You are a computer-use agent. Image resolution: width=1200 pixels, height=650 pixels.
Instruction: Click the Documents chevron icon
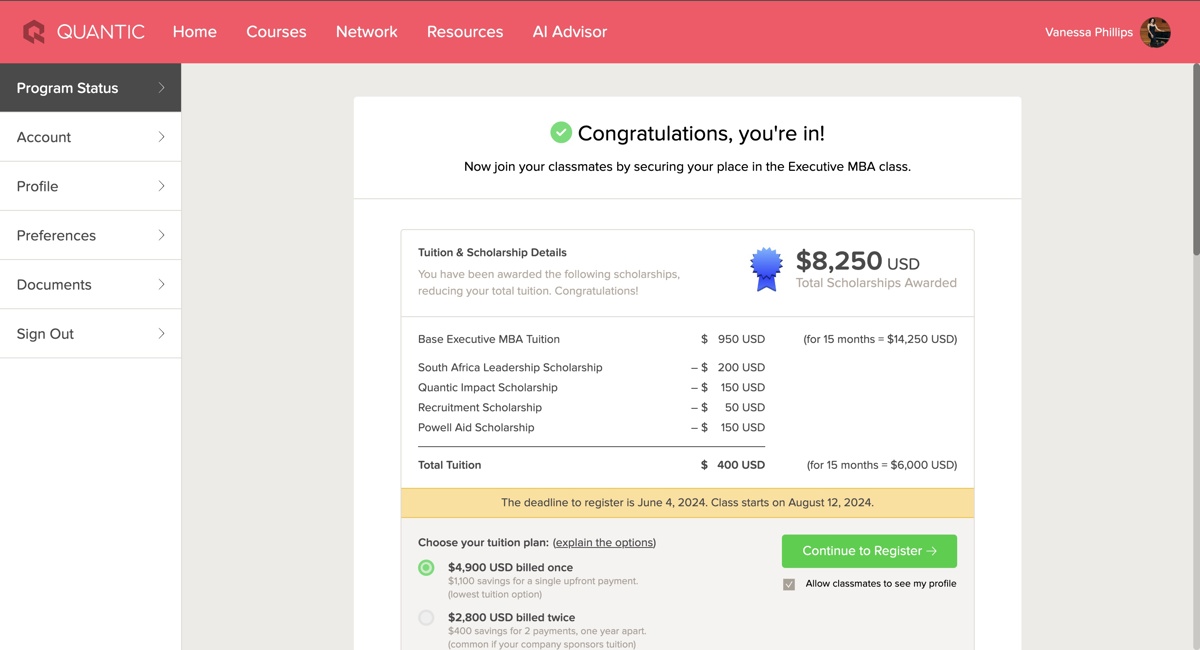(161, 285)
